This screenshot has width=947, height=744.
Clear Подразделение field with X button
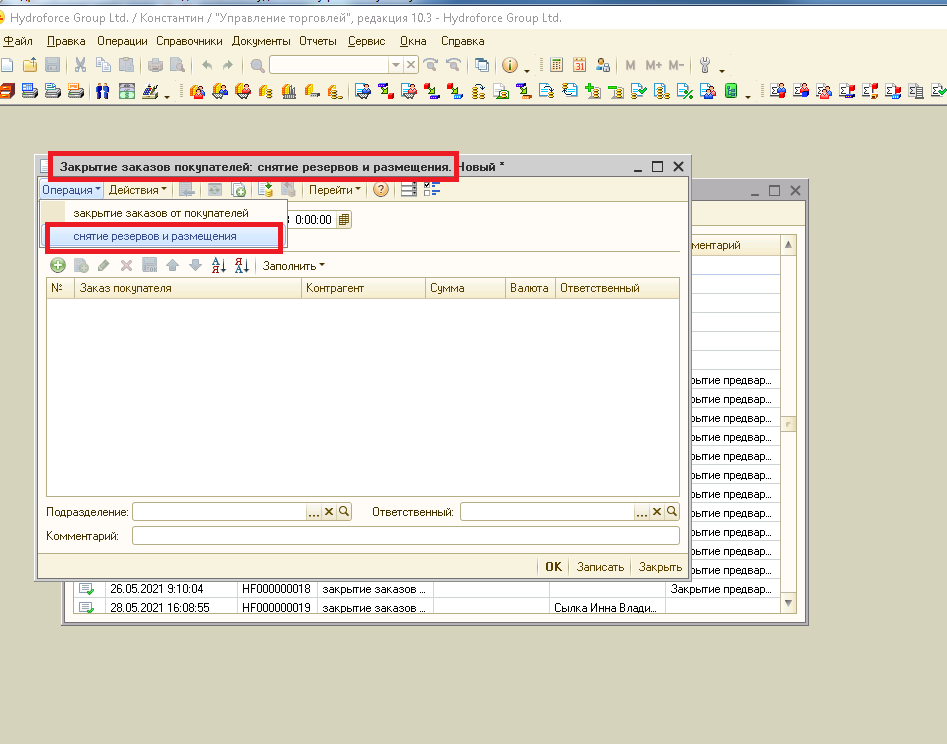(329, 512)
